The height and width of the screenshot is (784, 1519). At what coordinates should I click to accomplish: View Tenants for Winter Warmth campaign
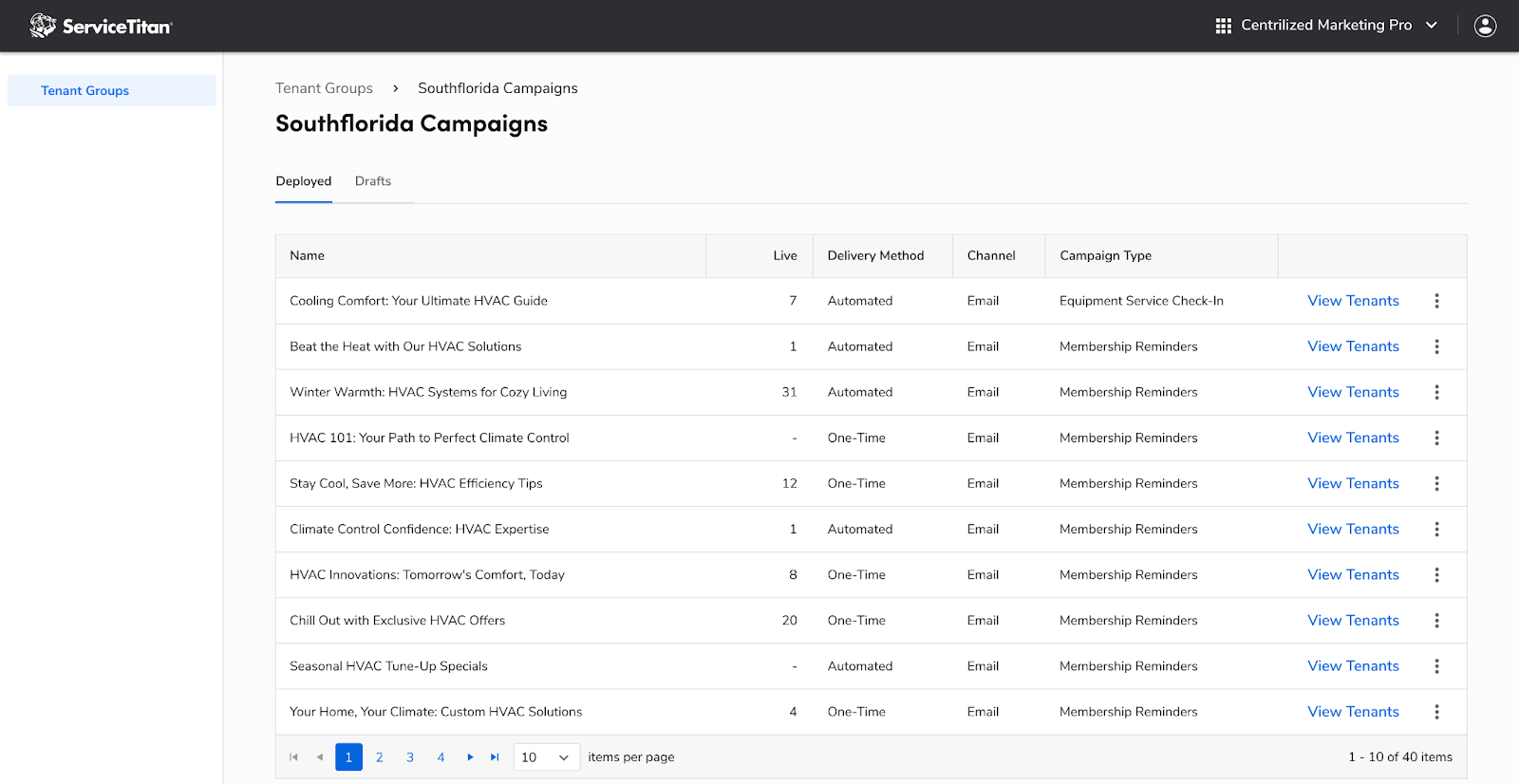1353,392
